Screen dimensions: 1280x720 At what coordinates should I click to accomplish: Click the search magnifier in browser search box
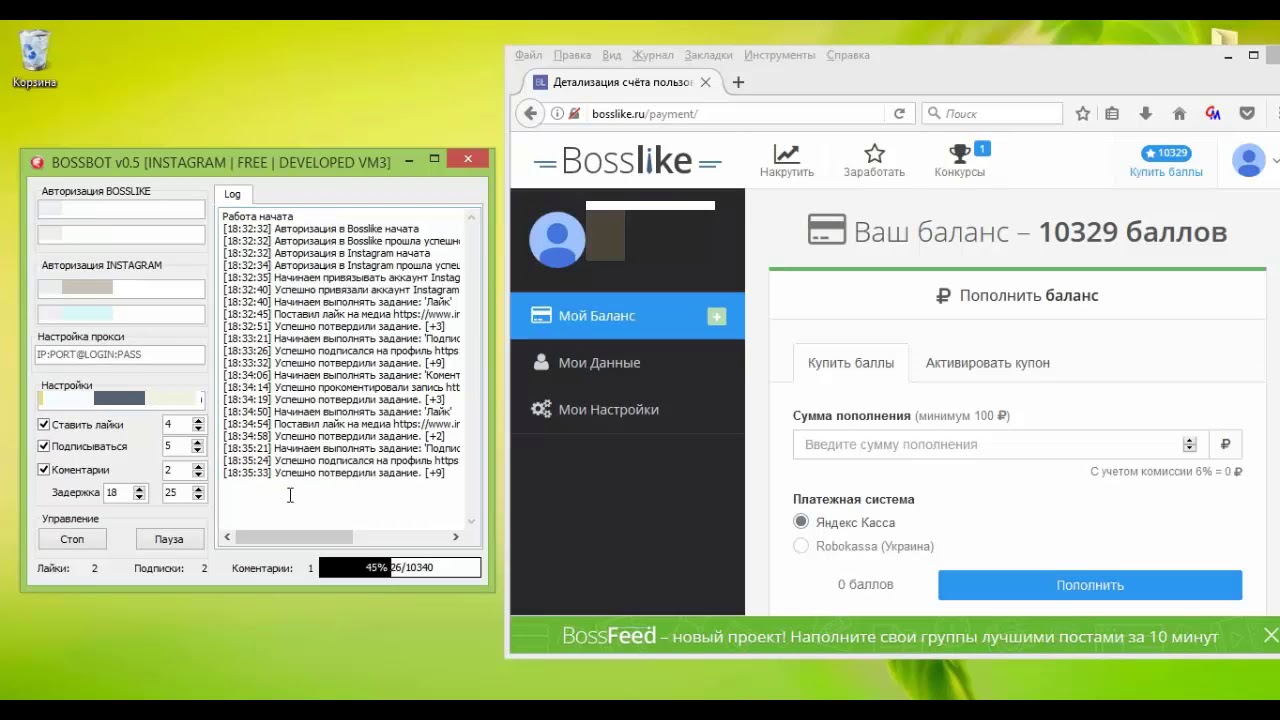[x=933, y=114]
